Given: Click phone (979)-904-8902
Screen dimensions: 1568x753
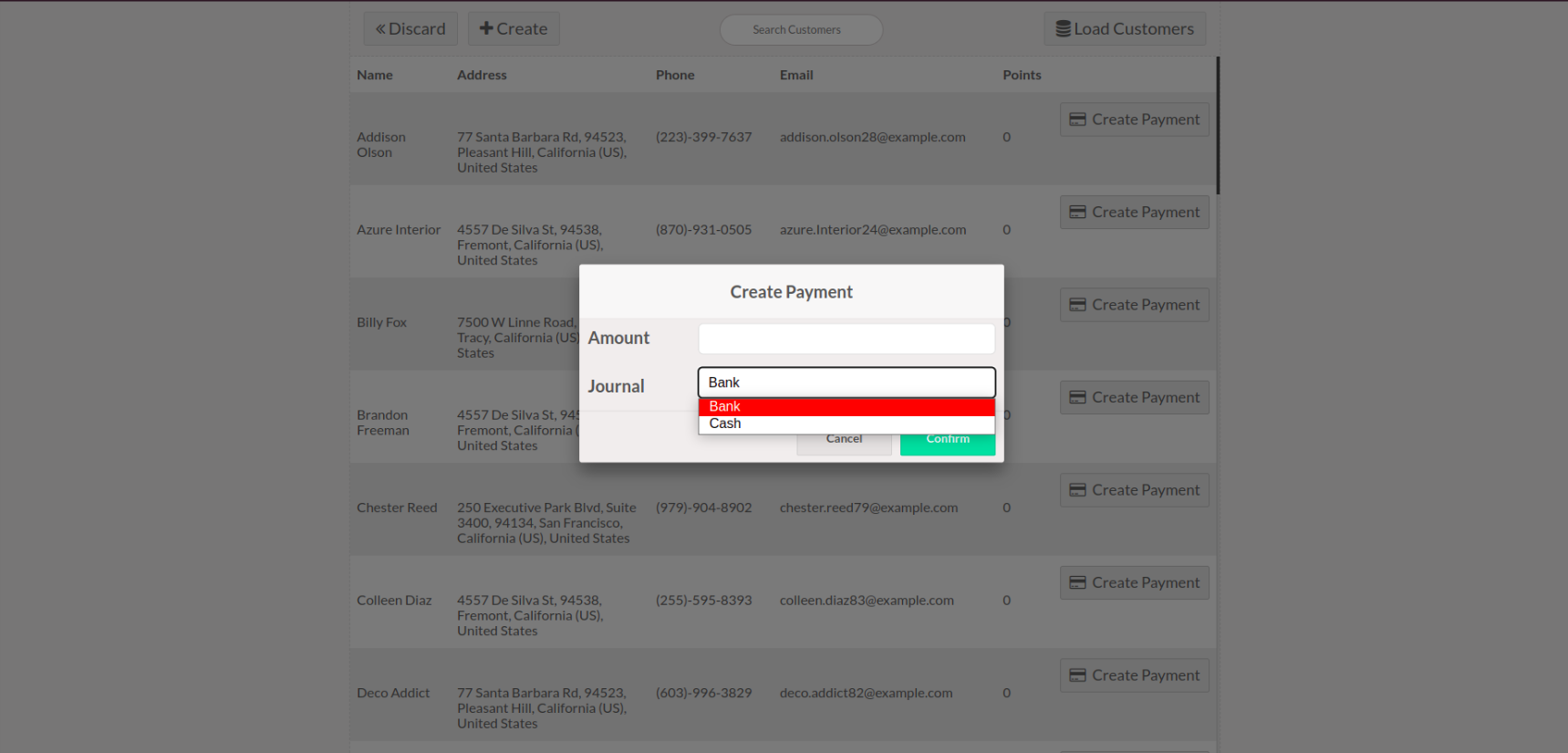Looking at the screenshot, I should [x=703, y=507].
